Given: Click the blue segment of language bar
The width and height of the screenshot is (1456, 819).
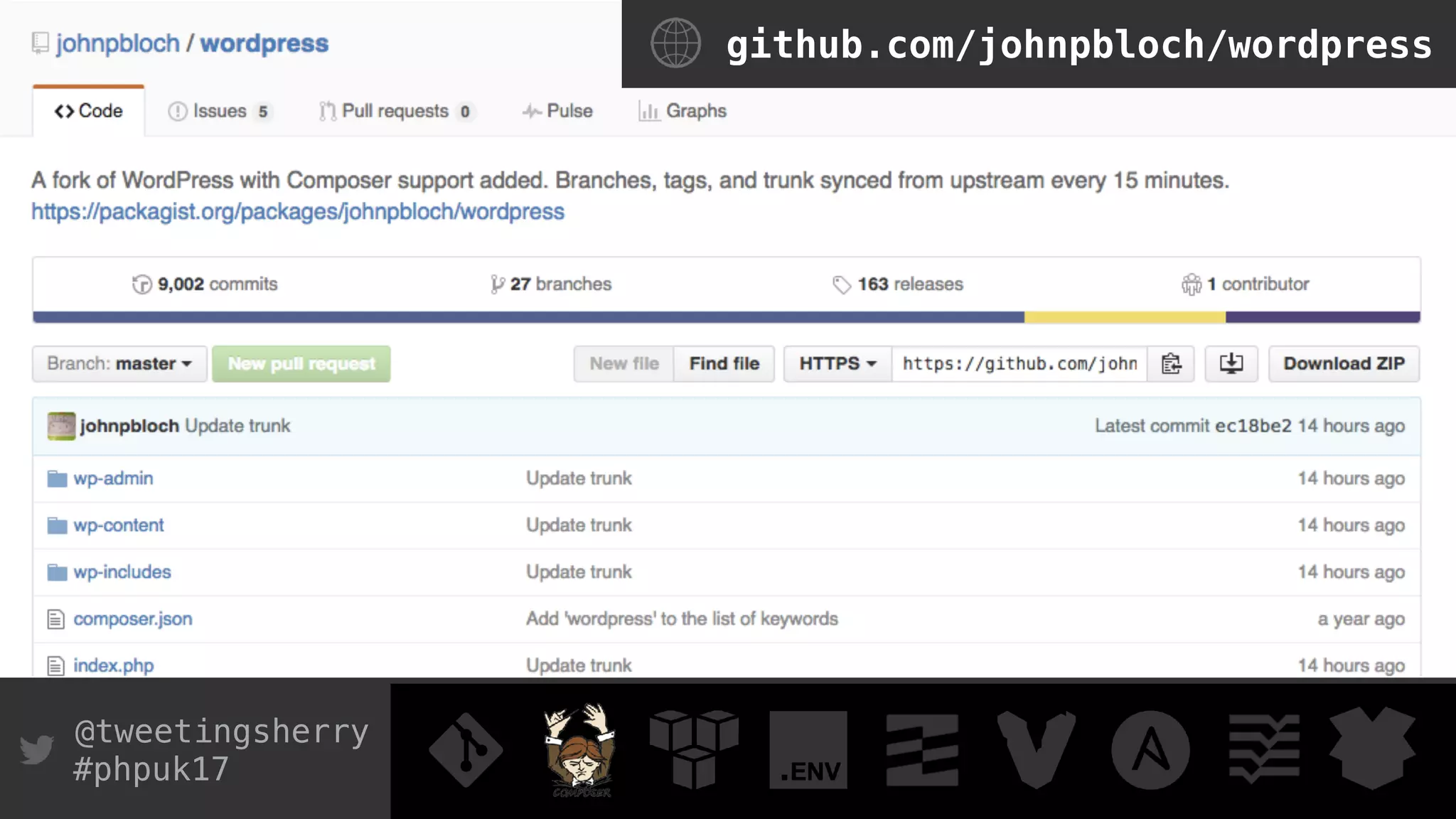Looking at the screenshot, I should click(528, 317).
